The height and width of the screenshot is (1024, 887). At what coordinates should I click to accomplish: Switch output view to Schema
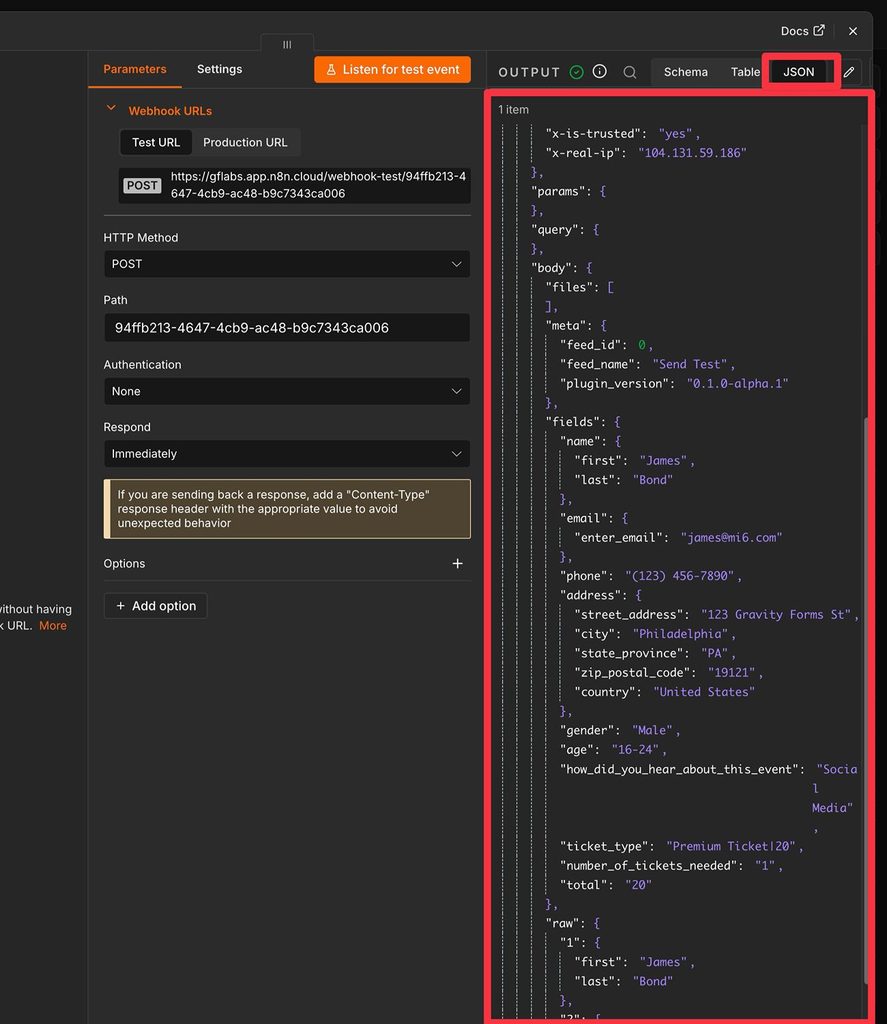(685, 72)
